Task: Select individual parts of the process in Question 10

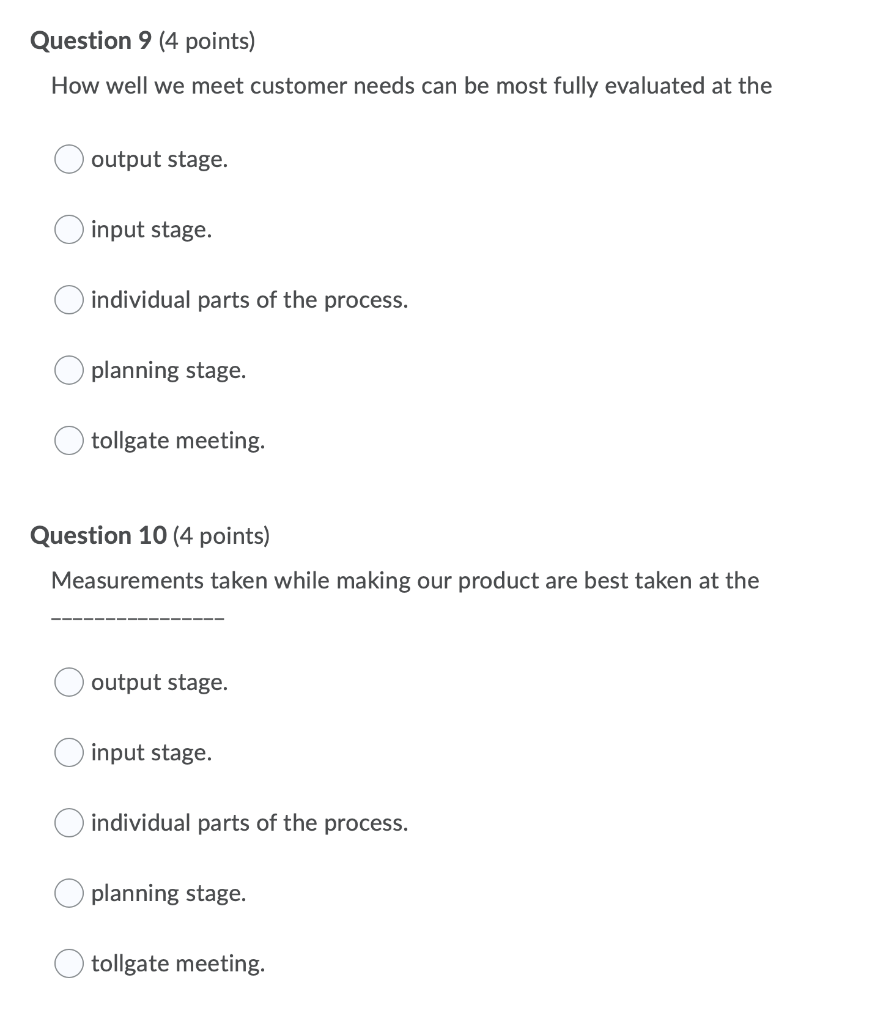Action: point(68,823)
